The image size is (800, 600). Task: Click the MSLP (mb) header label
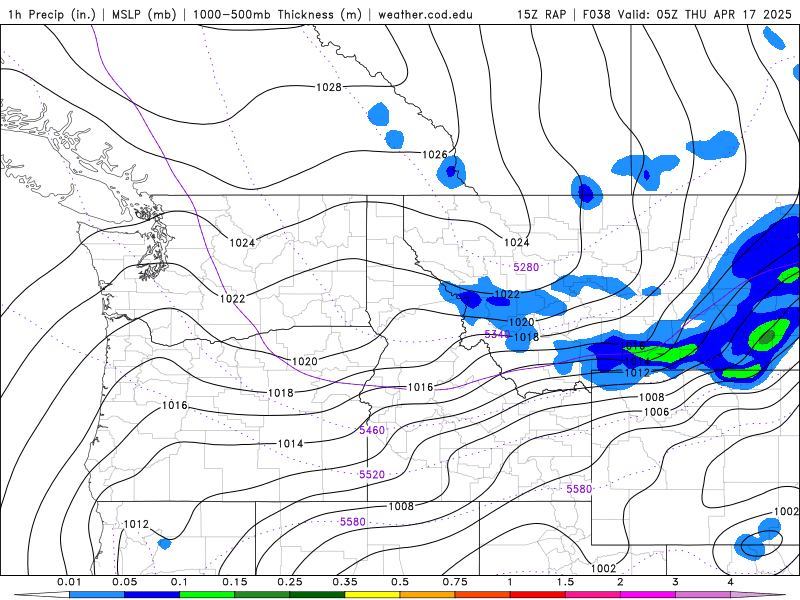144,14
